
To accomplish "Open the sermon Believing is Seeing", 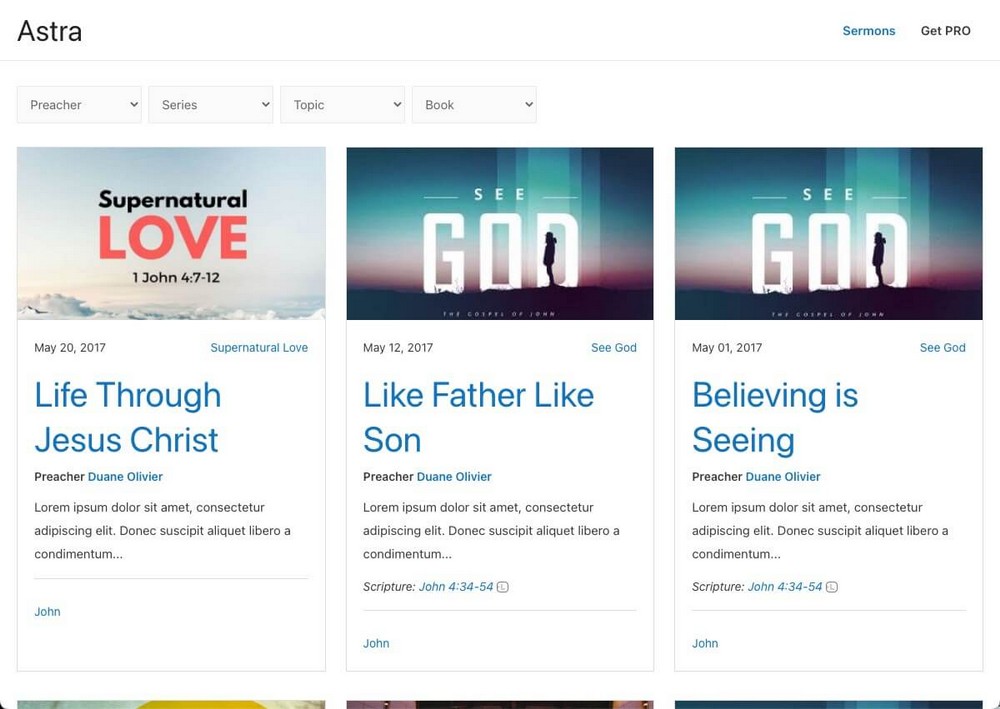I will point(775,417).
